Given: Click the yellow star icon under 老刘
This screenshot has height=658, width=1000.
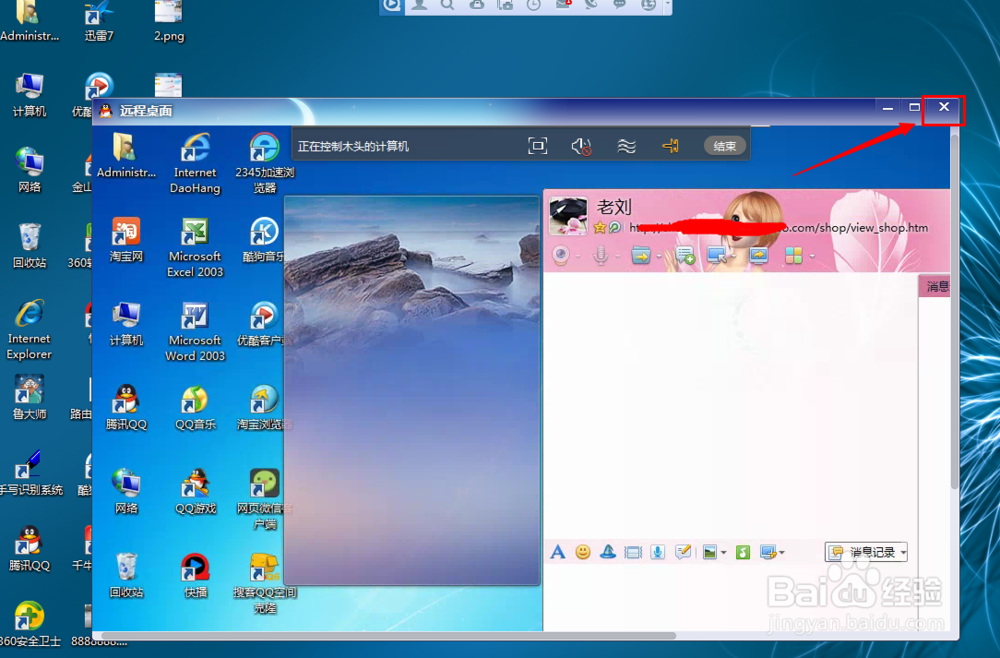Looking at the screenshot, I should pyautogui.click(x=599, y=228).
